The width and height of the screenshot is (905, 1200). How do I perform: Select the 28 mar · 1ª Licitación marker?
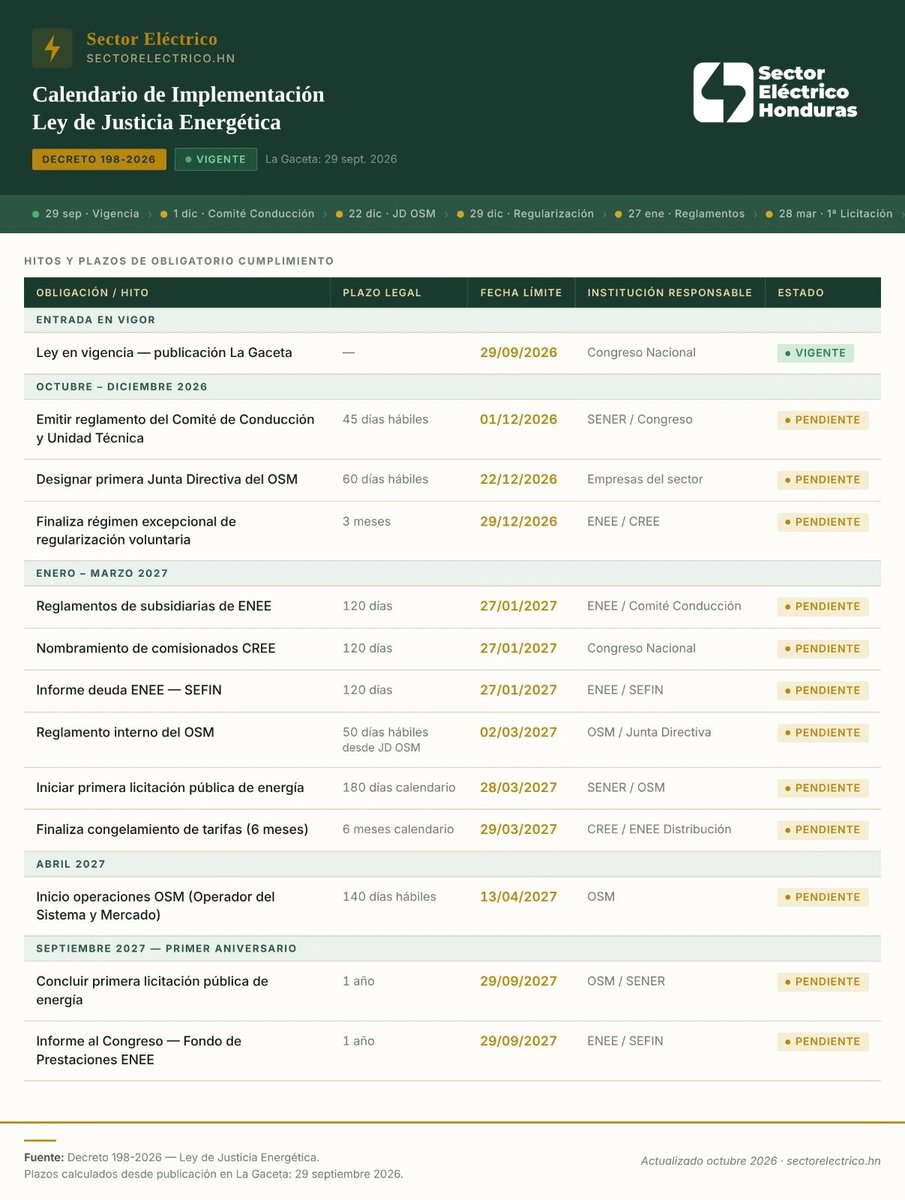click(x=829, y=214)
